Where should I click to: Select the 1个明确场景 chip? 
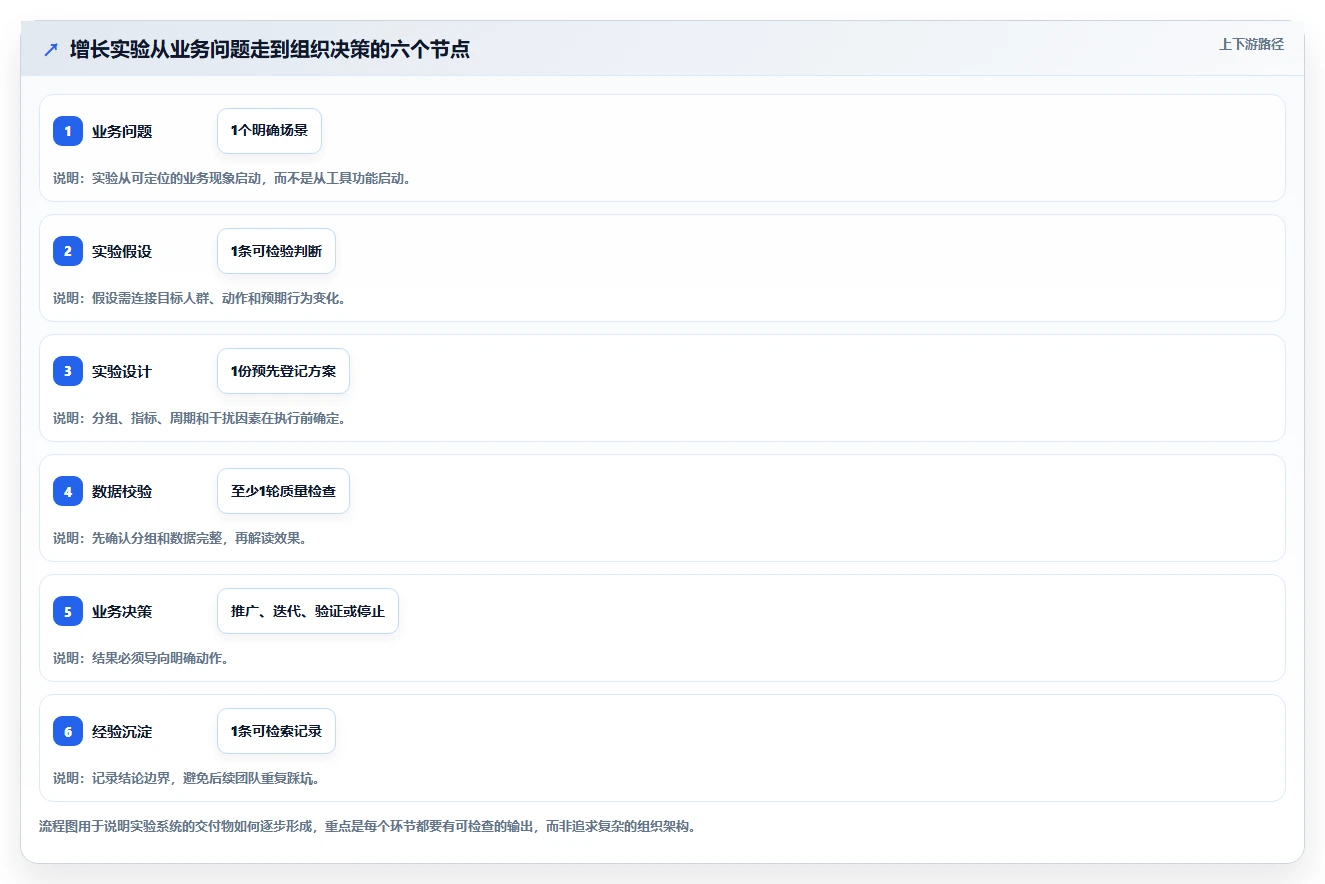pyautogui.click(x=269, y=131)
